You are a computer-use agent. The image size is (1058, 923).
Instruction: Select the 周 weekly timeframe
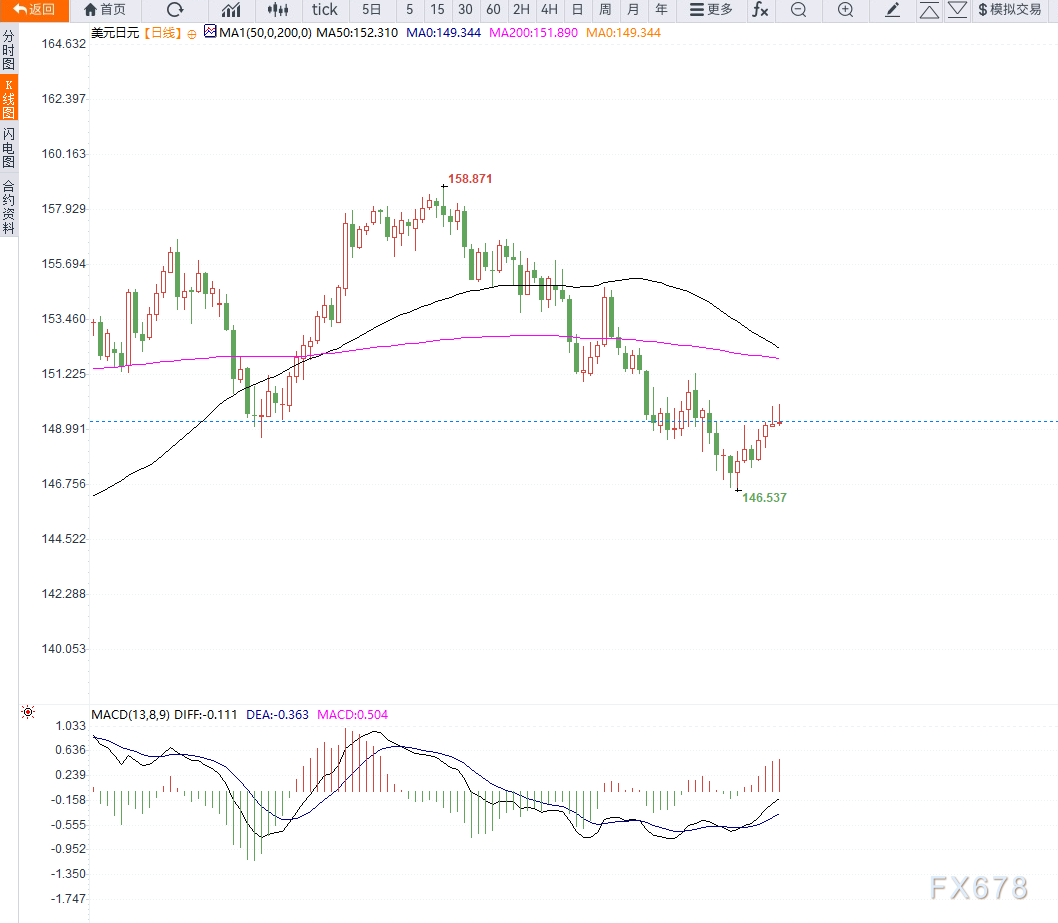pos(605,9)
